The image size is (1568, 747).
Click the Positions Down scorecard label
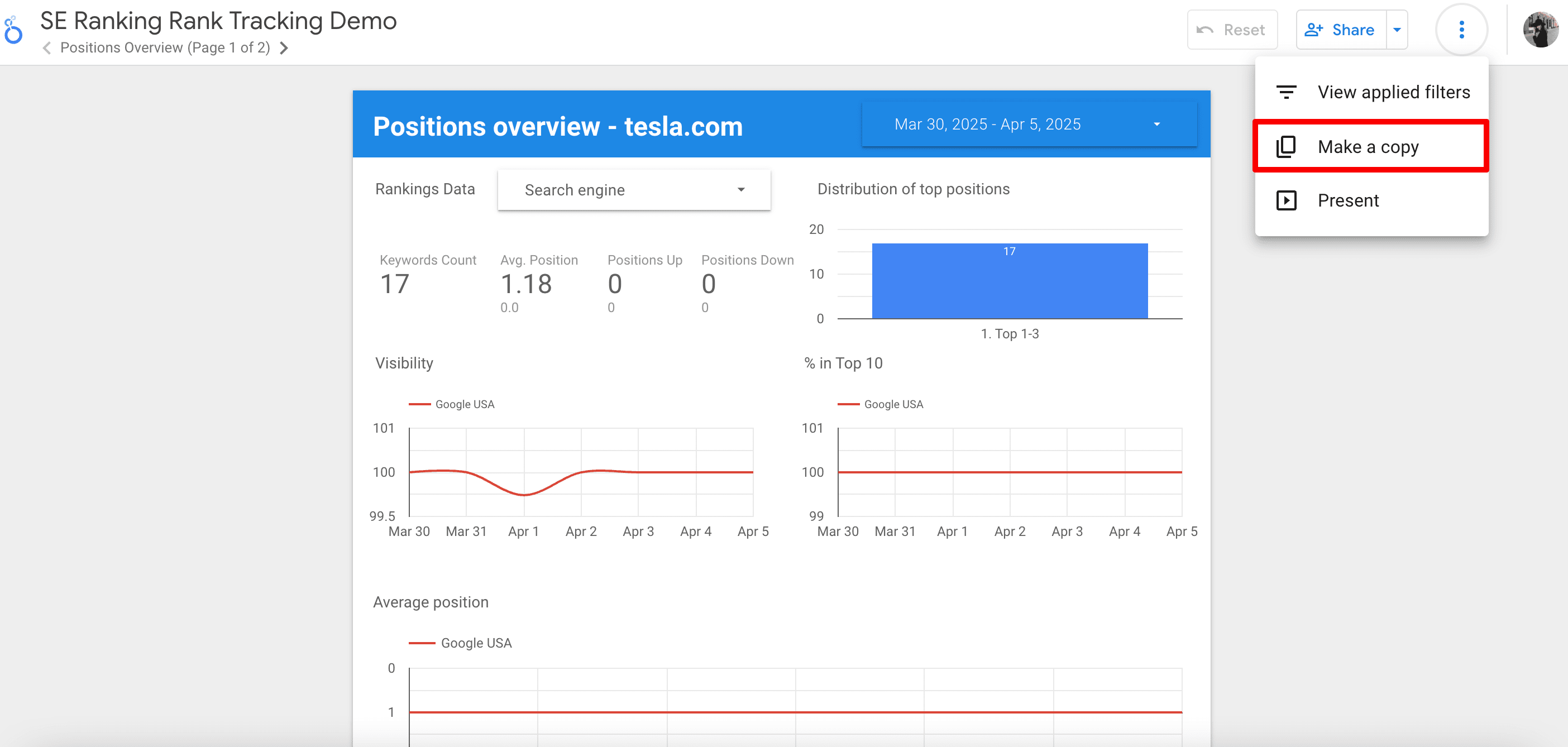(747, 260)
